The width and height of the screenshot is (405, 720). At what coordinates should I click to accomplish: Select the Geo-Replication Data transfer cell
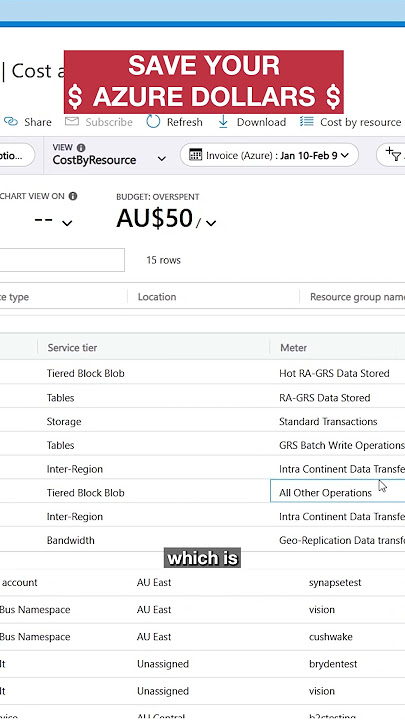pos(342,540)
